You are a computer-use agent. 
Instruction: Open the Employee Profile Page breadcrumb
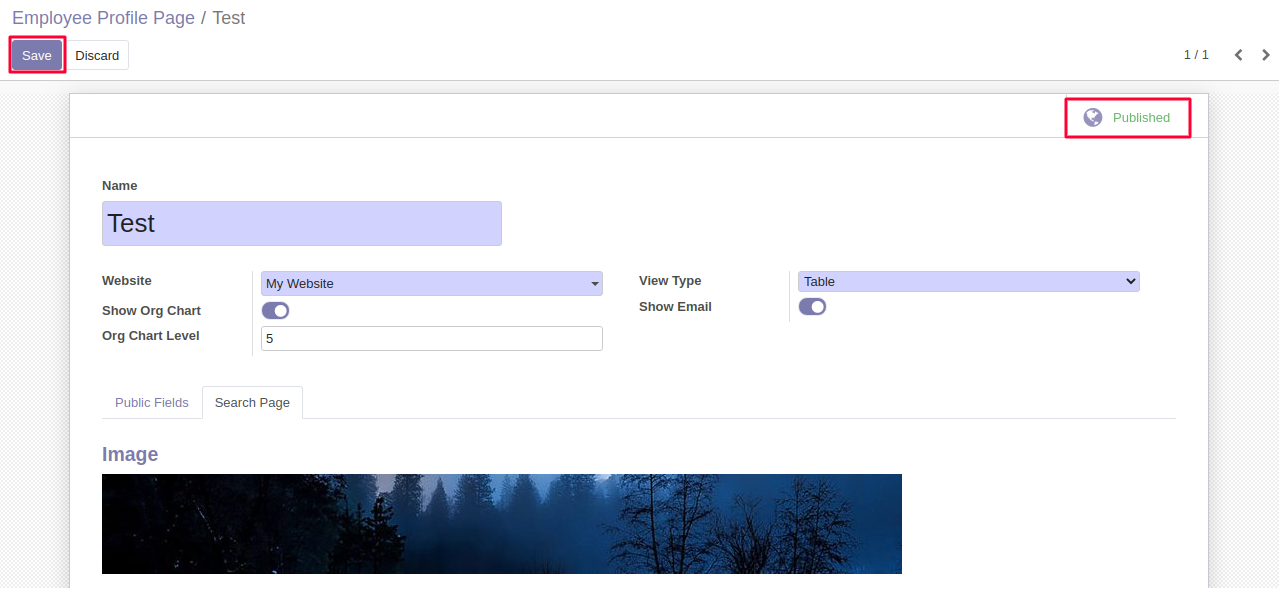pyautogui.click(x=103, y=18)
